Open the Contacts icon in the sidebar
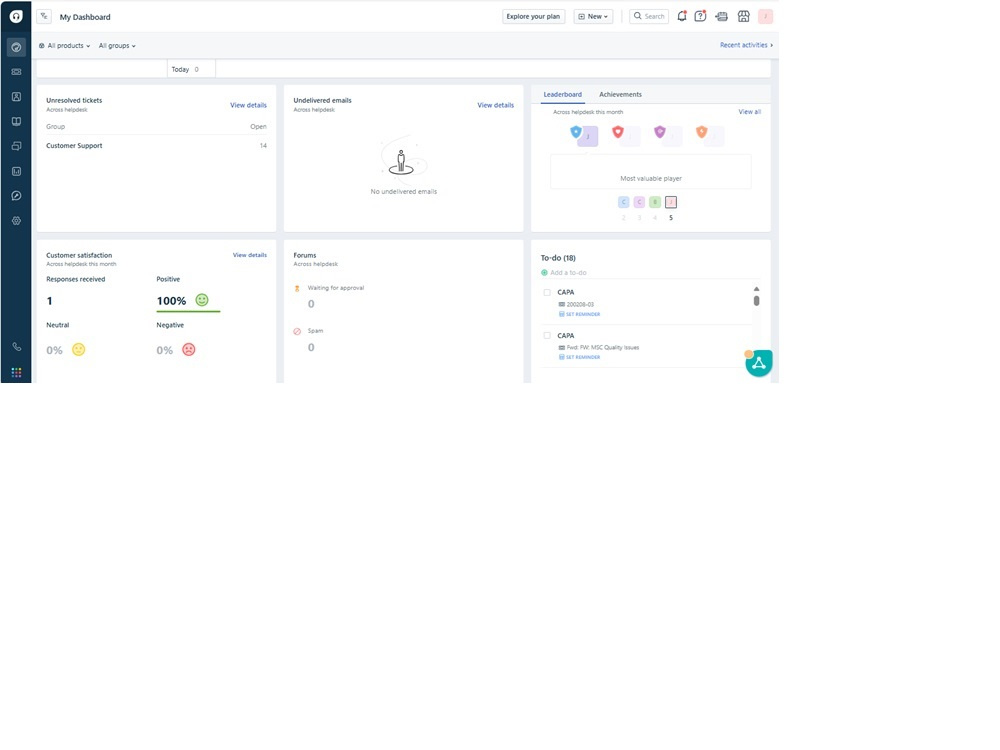Image resolution: width=1000 pixels, height=750 pixels. point(17,97)
